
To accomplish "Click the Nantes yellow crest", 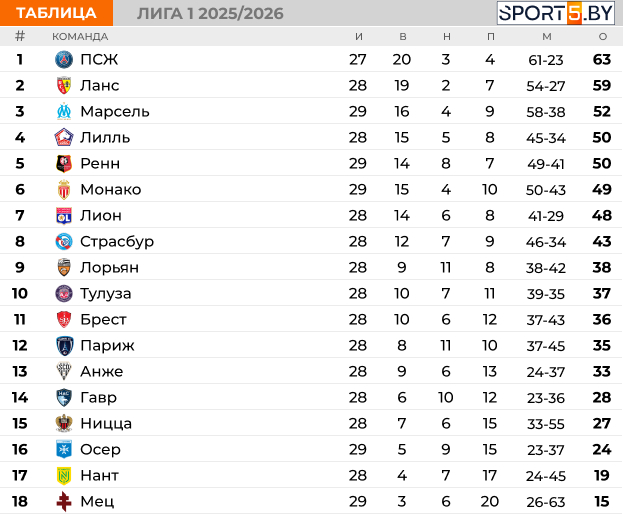I will (64, 476).
